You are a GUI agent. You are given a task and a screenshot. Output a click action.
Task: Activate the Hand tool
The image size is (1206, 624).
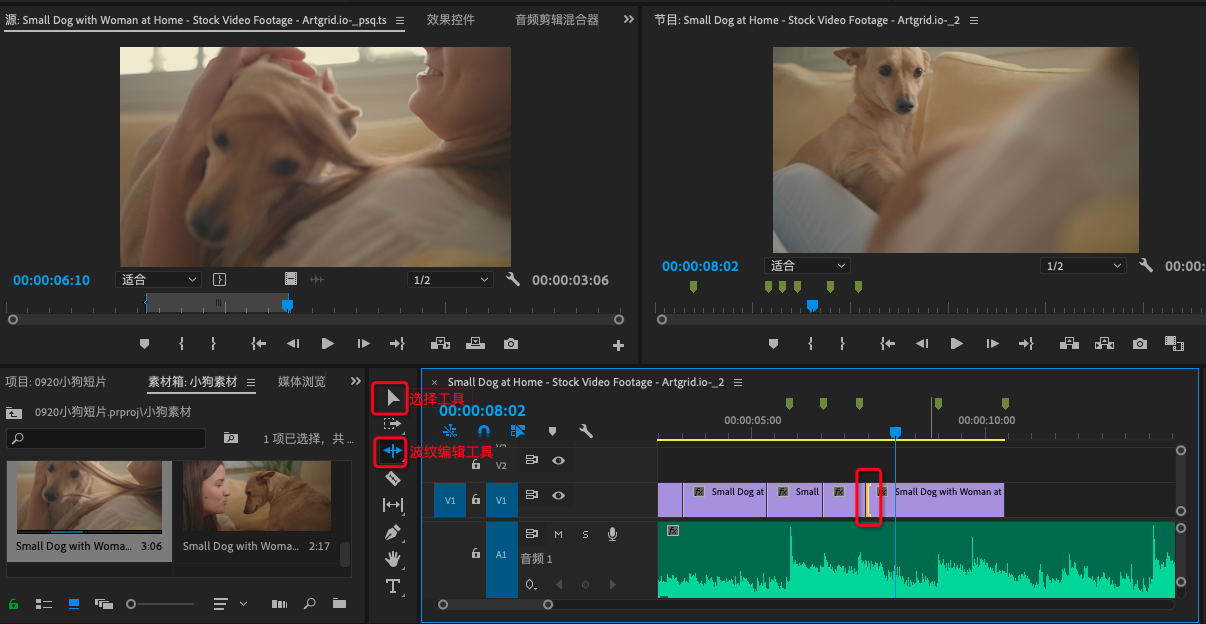(392, 559)
